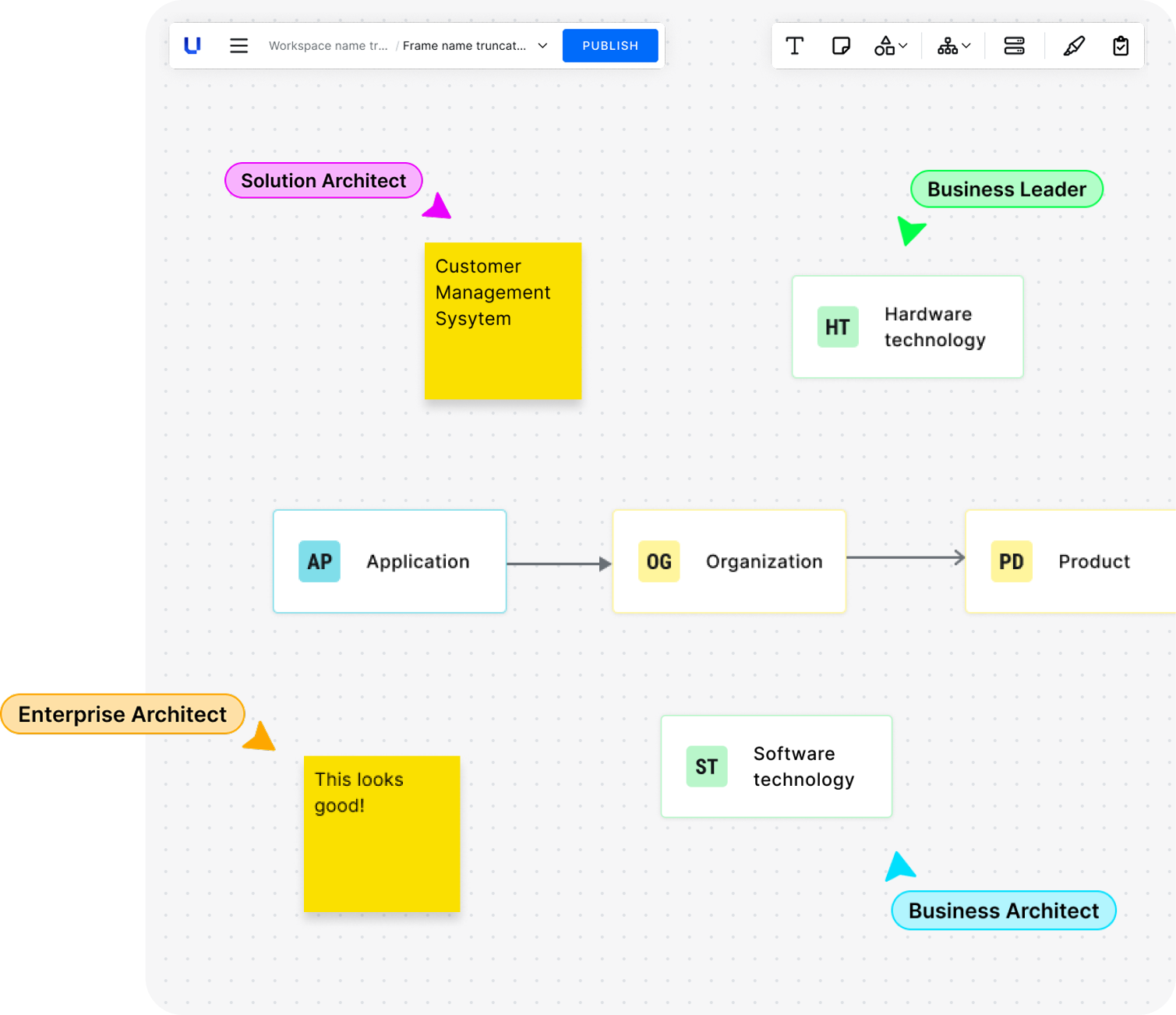The width and height of the screenshot is (1176, 1015).
Task: Click the OG badge icon
Action: point(659,561)
